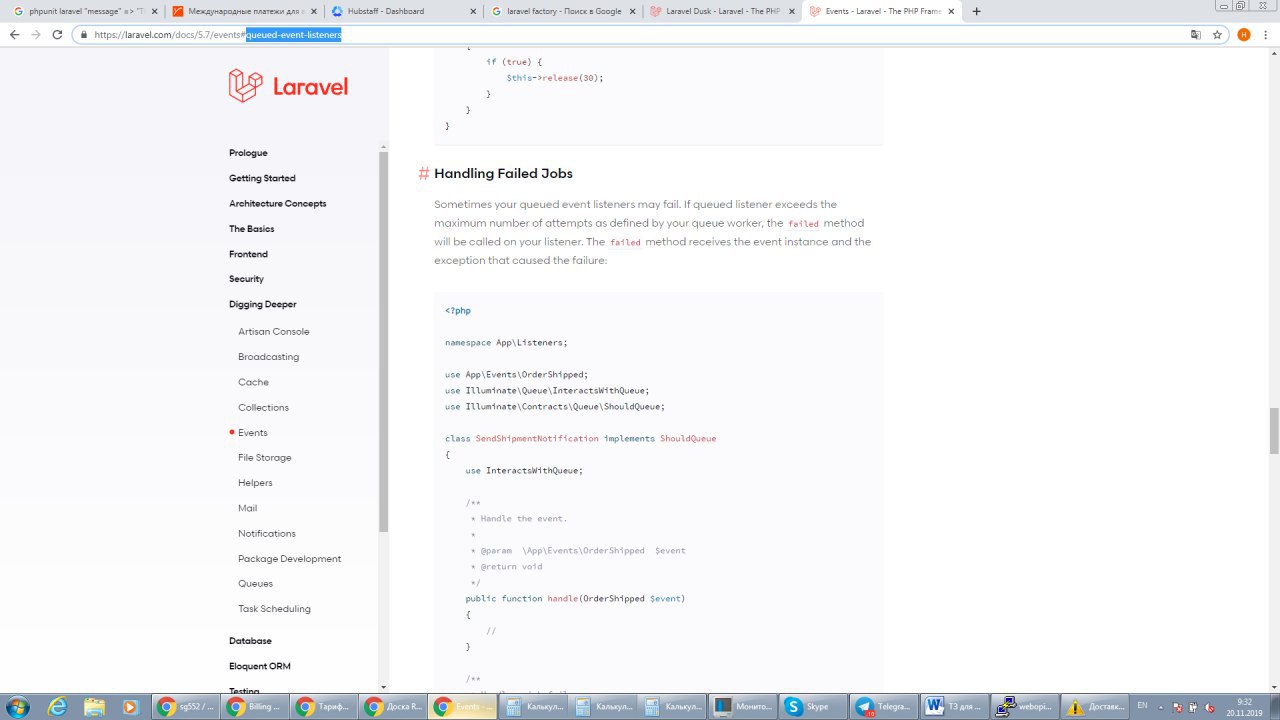The width and height of the screenshot is (1280, 720).
Task: Click the translate page icon in address bar
Action: pos(1195,34)
